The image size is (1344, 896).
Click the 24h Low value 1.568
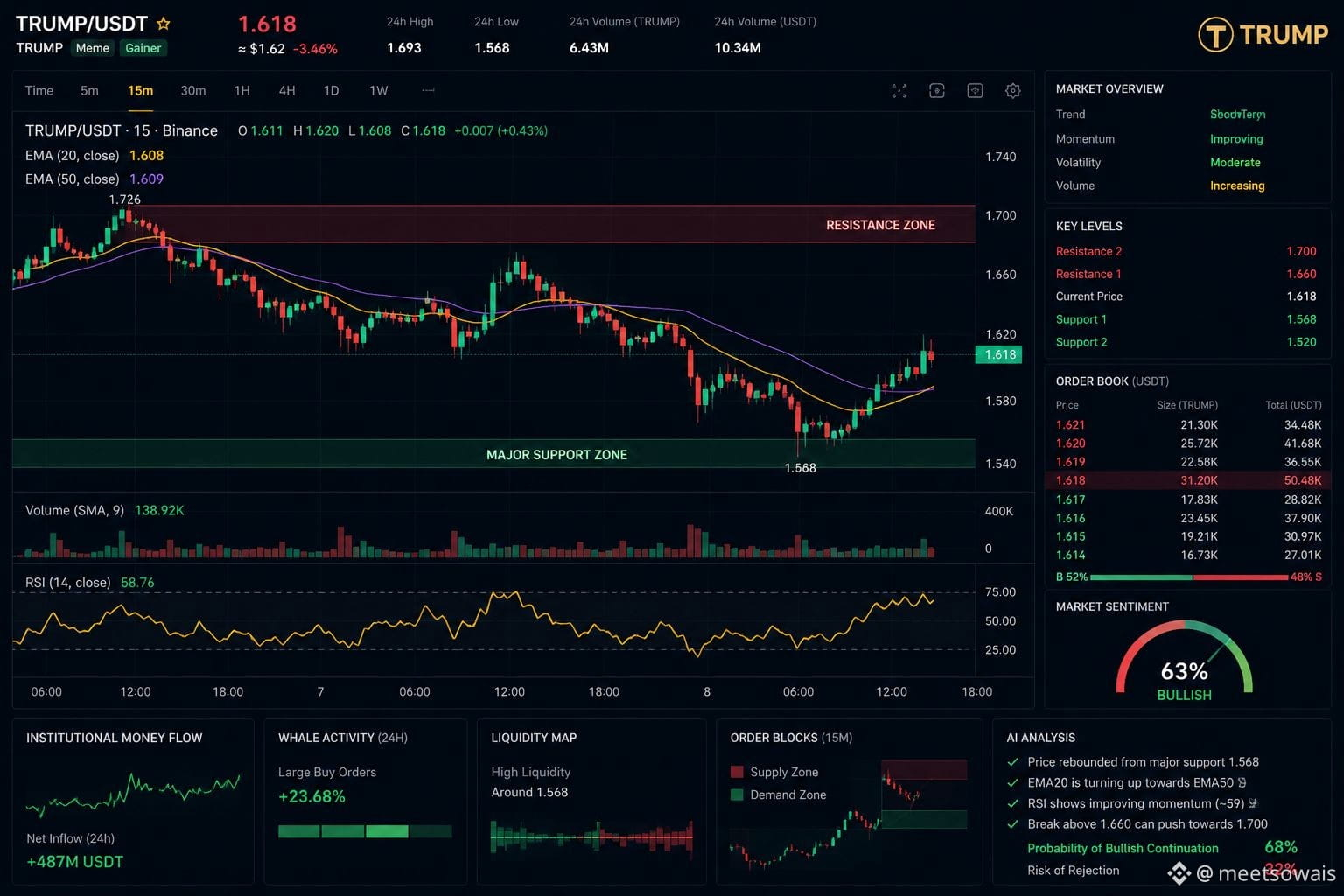492,48
